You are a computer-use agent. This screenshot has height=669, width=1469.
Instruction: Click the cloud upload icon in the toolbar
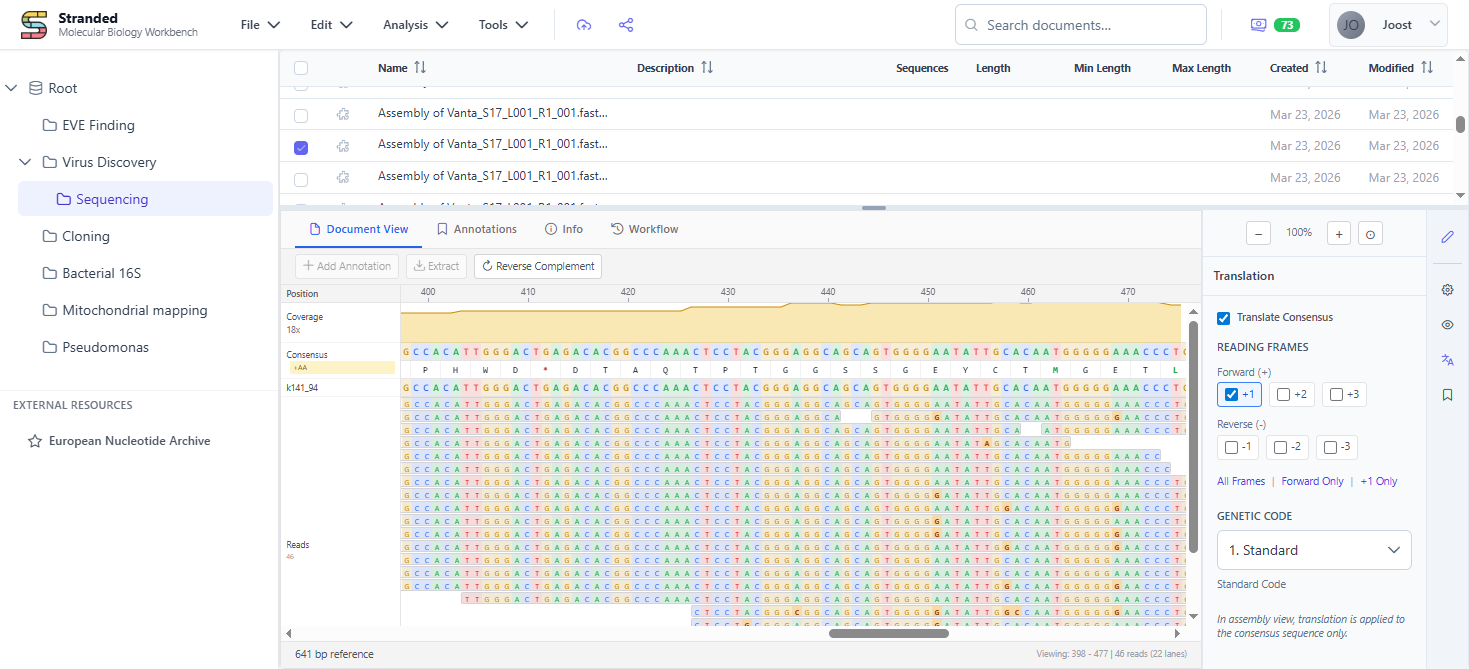[584, 24]
